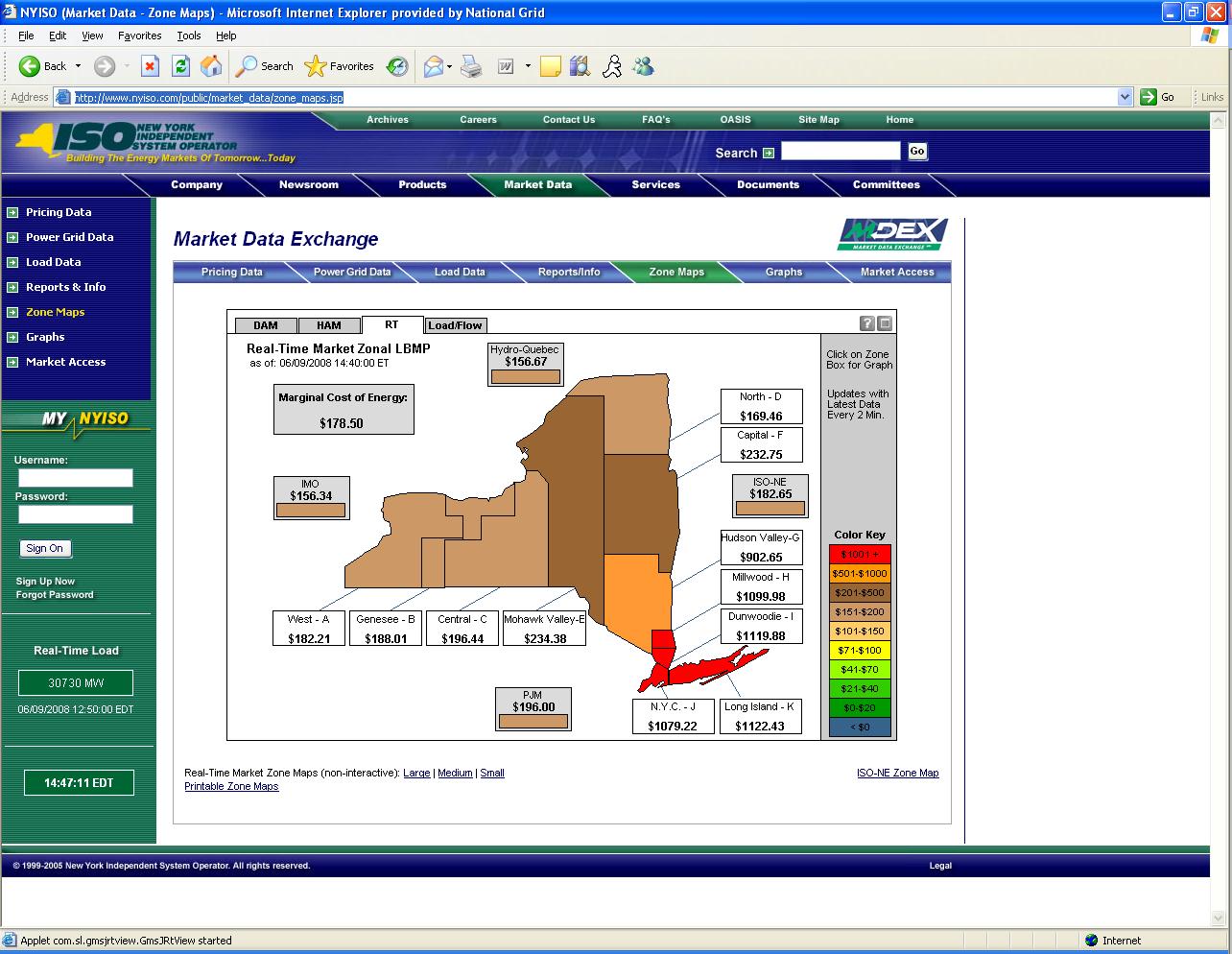1232x954 pixels.
Task: Click the Legal link in footer
Action: [x=940, y=866]
